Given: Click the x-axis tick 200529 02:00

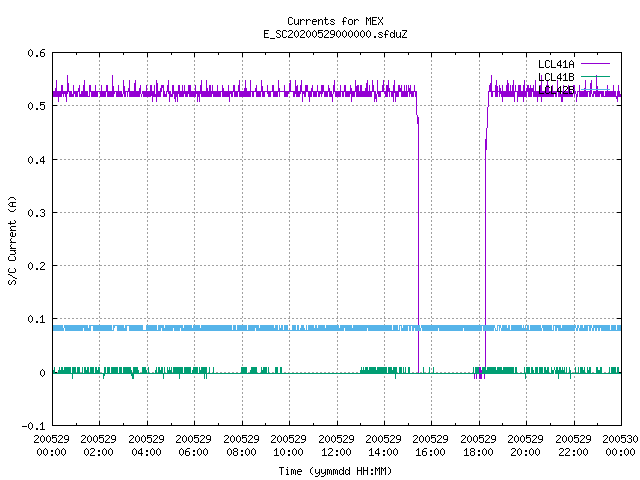Looking at the screenshot, I should click(98, 446).
